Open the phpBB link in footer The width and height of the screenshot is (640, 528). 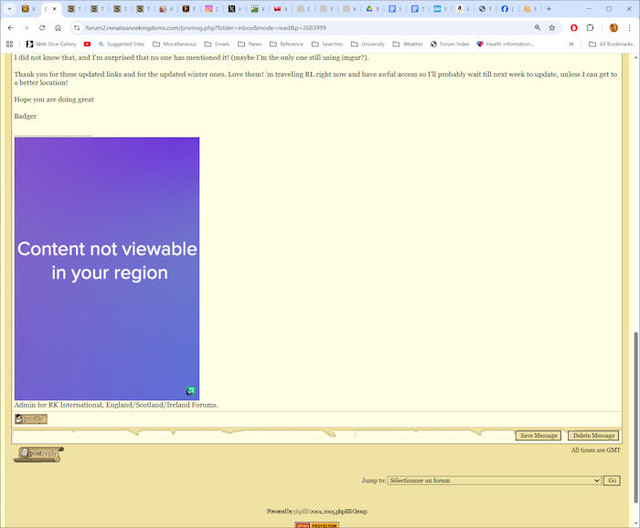coord(302,511)
